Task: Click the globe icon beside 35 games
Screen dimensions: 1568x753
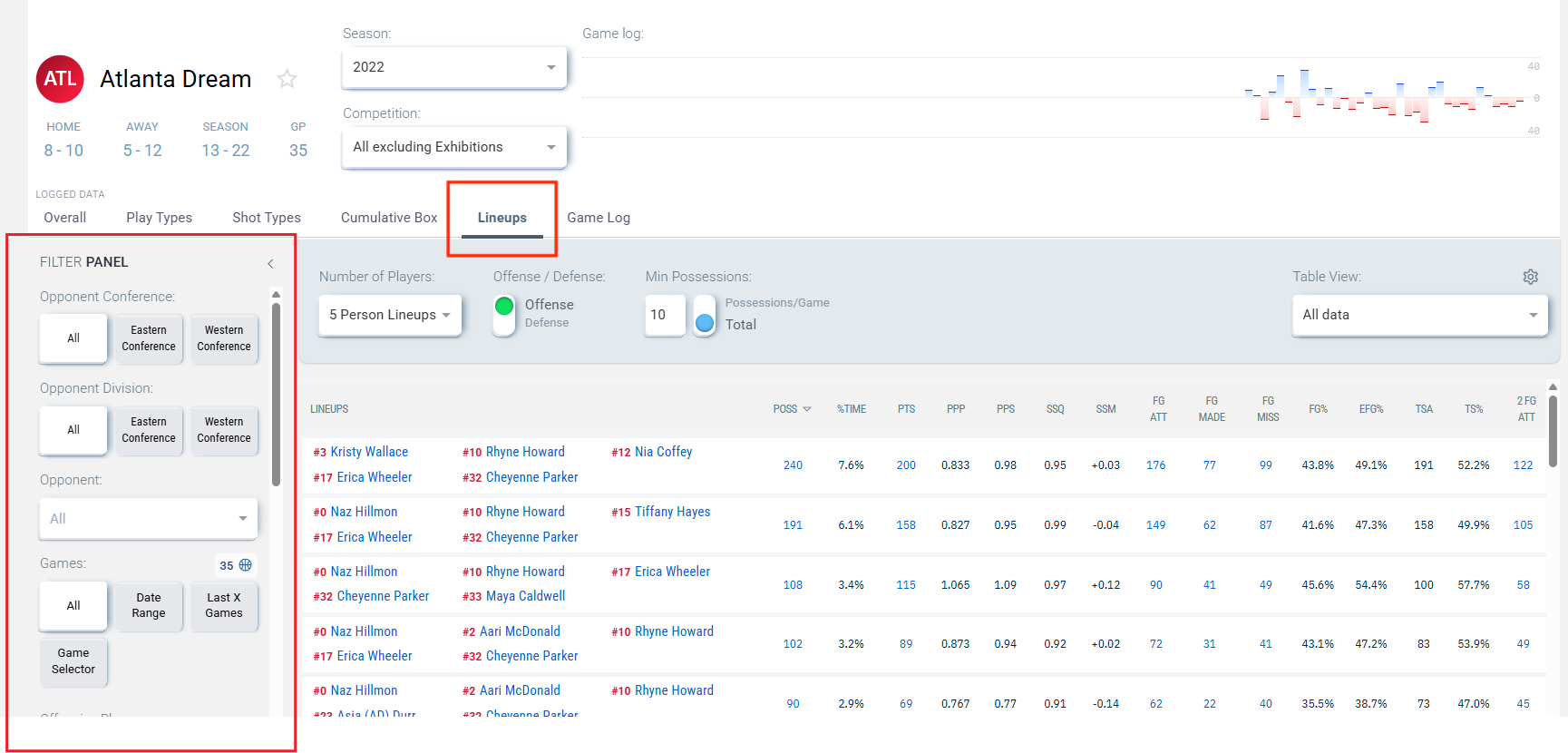Action: (x=246, y=565)
